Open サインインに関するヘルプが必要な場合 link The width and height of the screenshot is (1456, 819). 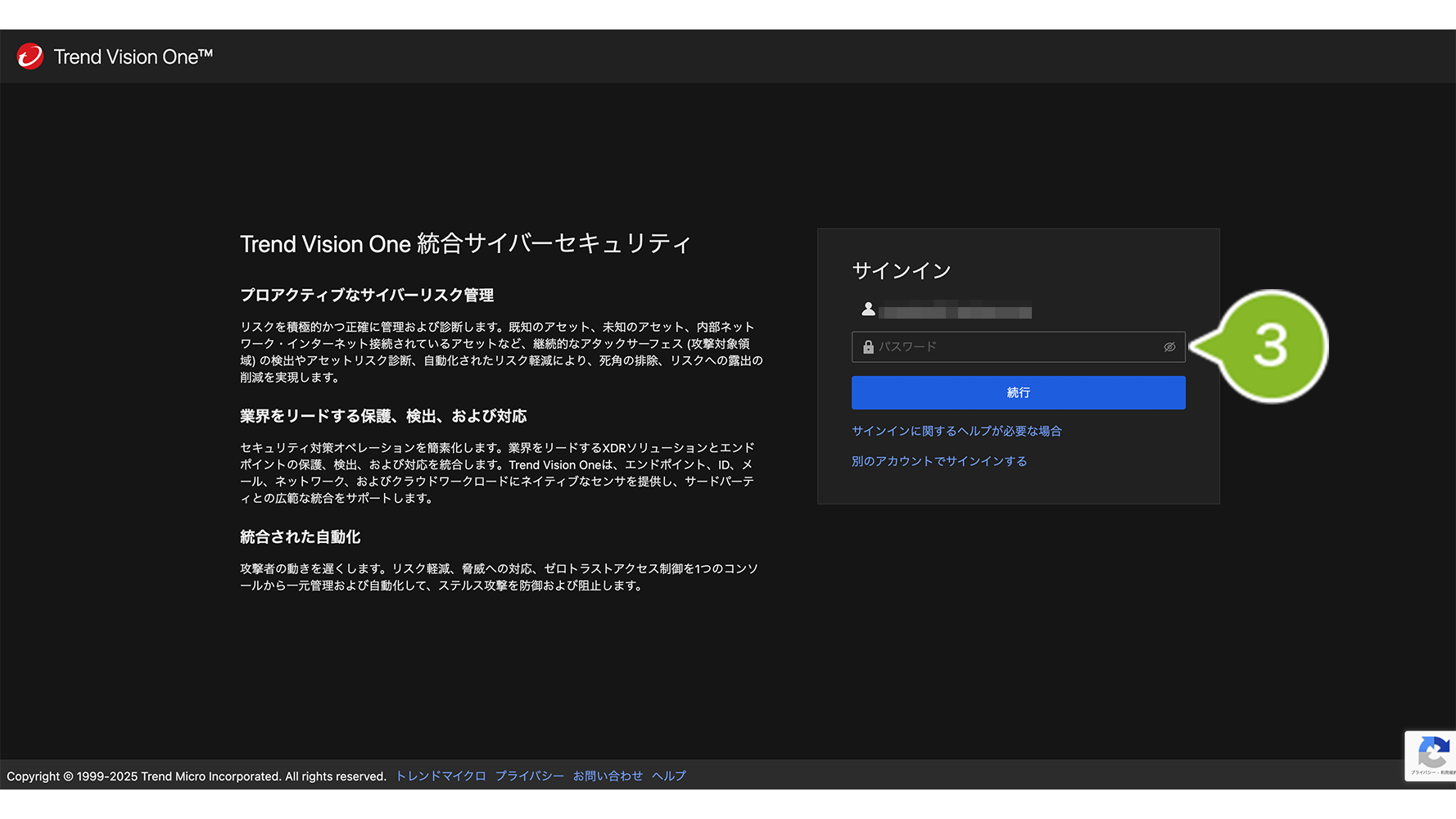pos(956,431)
